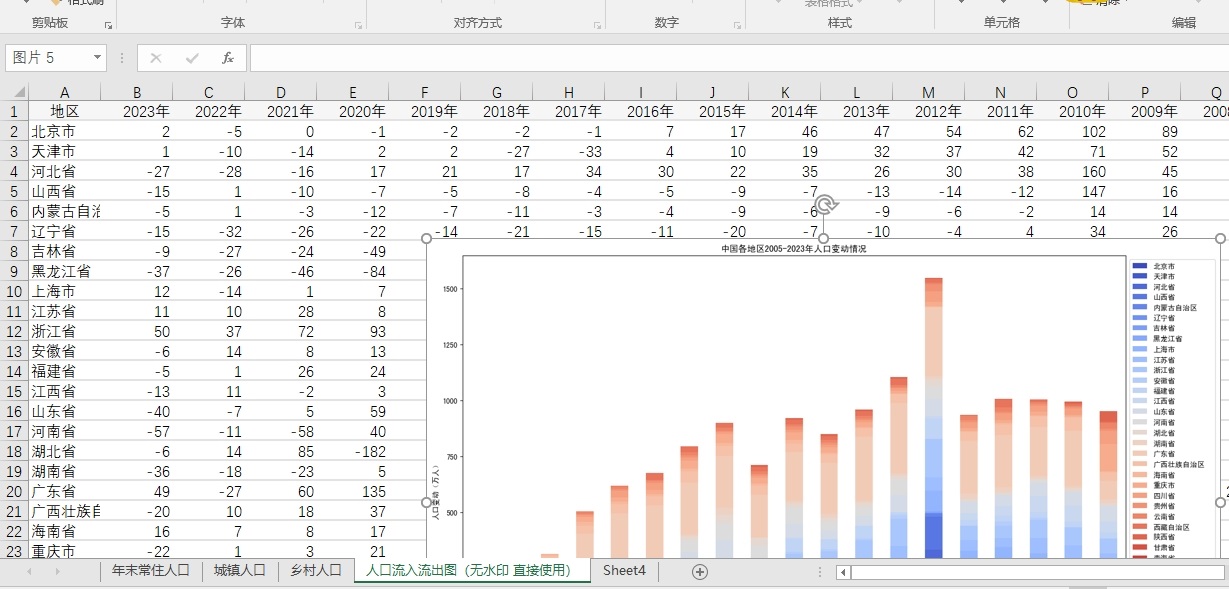The image size is (1229, 589).
Task: Click the formula bar enter checkmark icon
Action: [191, 58]
